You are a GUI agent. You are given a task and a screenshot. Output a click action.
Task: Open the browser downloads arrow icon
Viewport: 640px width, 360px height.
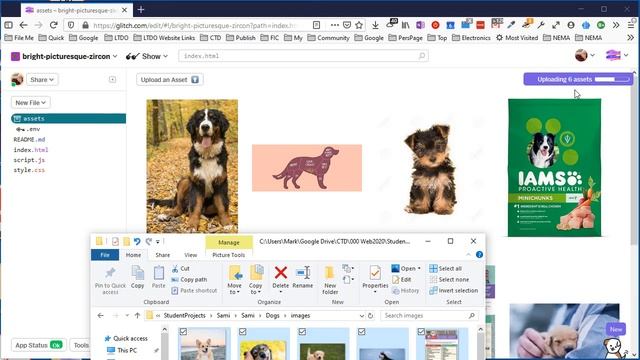375,25
